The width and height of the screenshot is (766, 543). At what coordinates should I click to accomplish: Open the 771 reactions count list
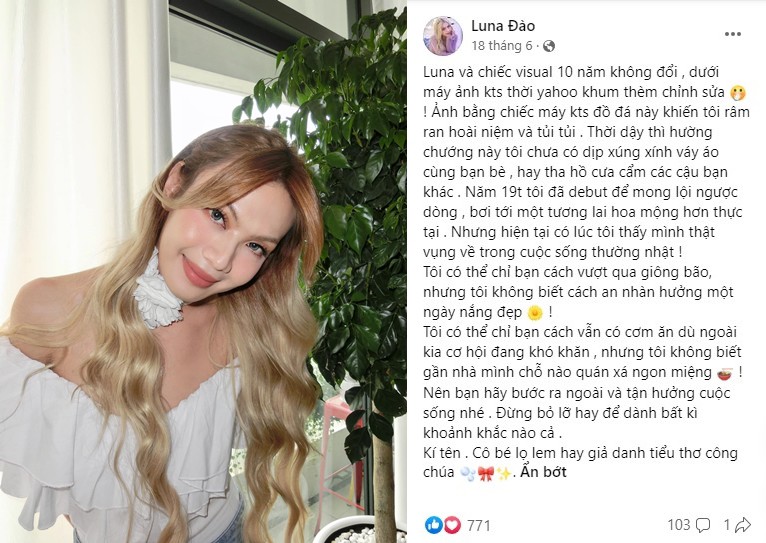click(x=479, y=525)
